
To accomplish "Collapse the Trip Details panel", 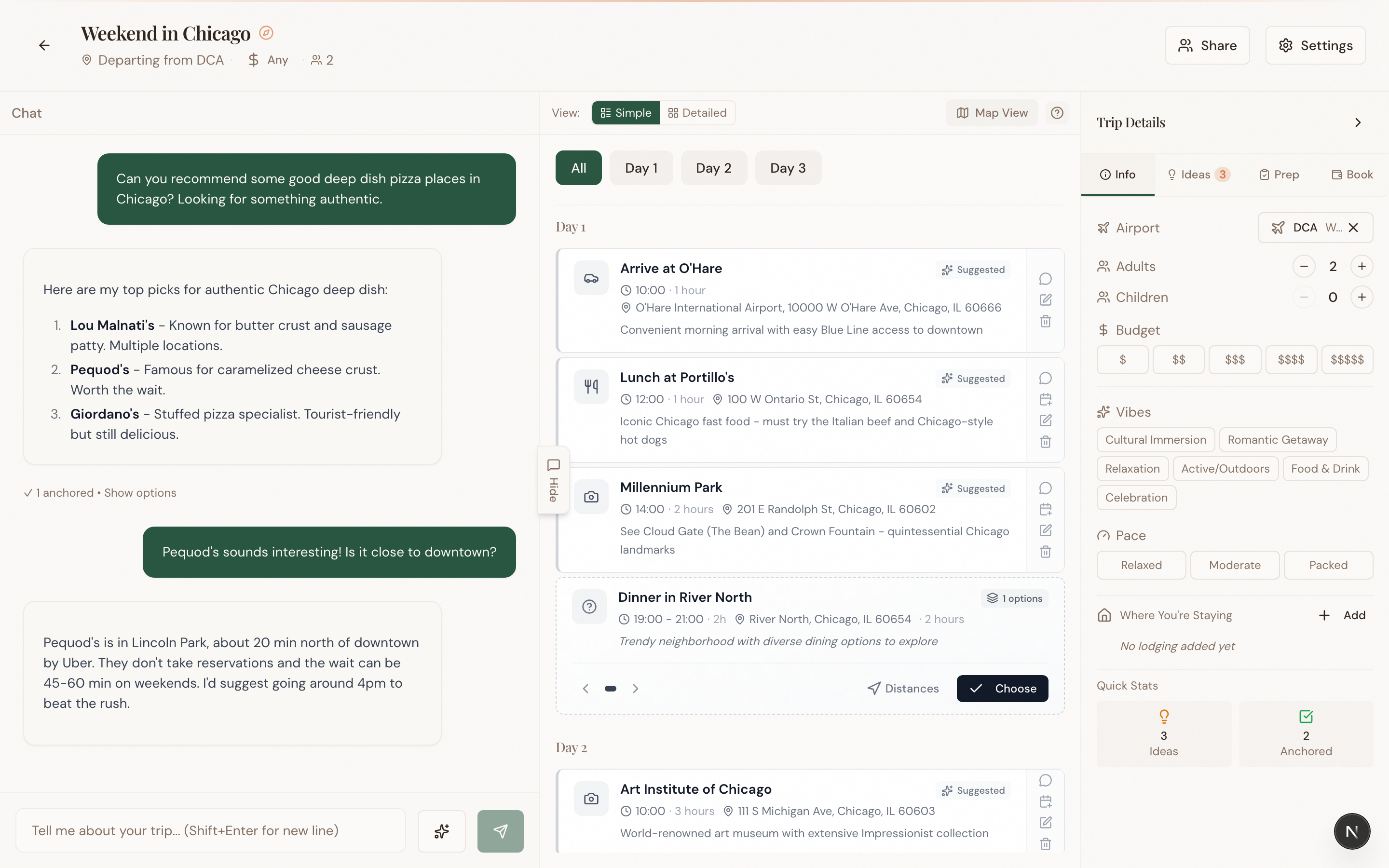I will coord(1358,122).
